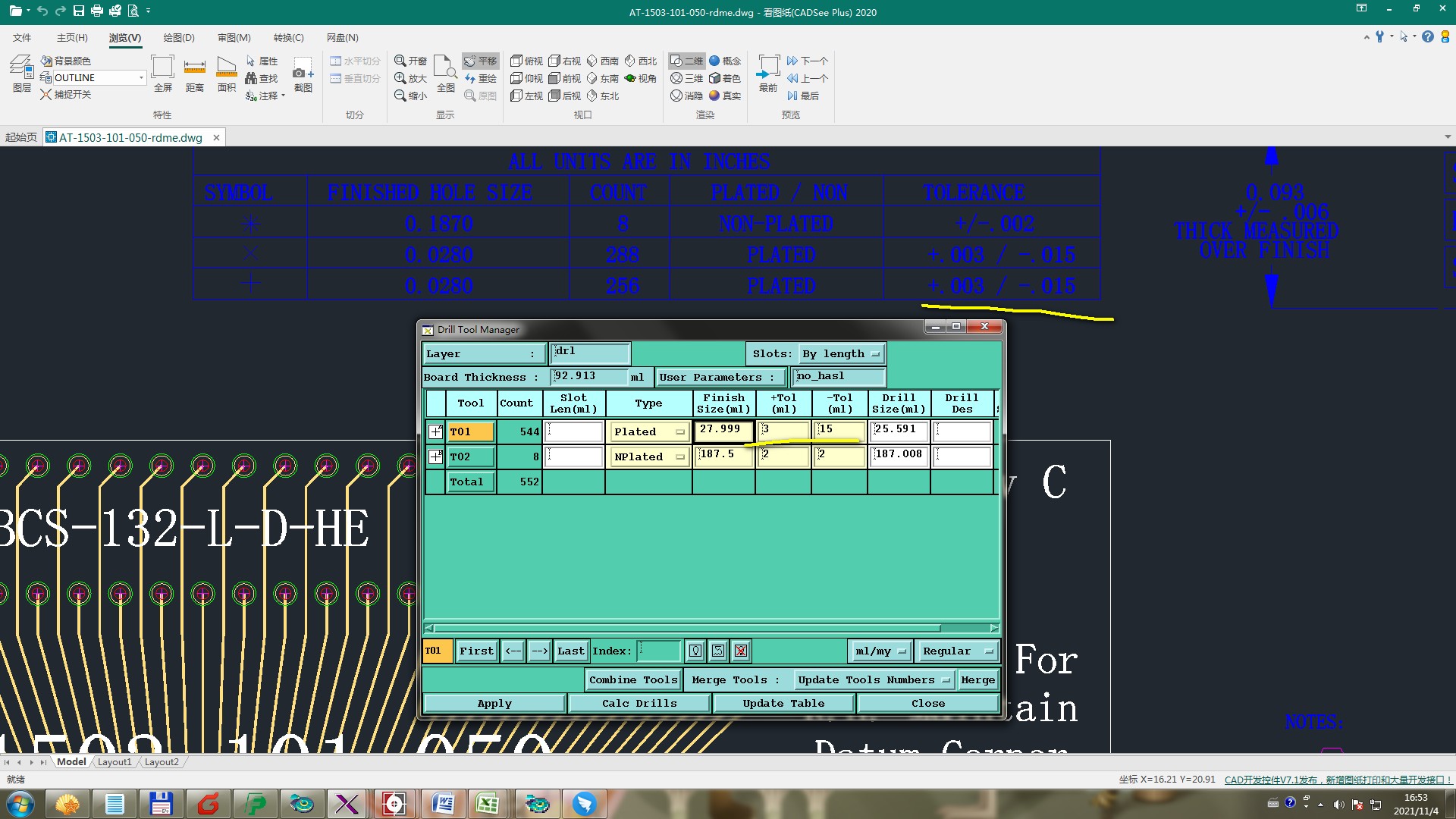Switch to Layout1 tab
Image resolution: width=1456 pixels, height=819 pixels.
(x=115, y=762)
